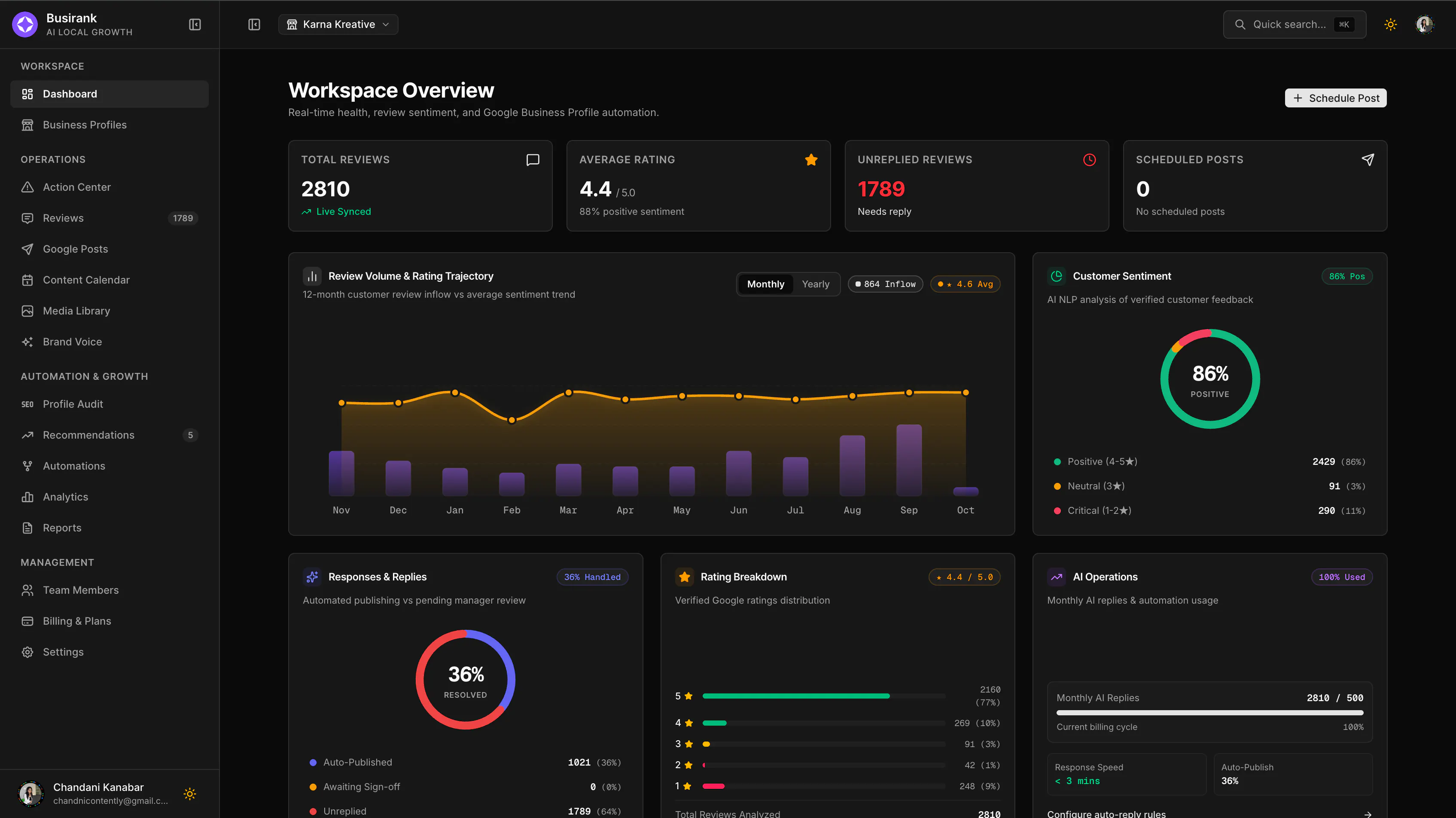Toggle theme via sun icon beside Chandani Kanabar
The height and width of the screenshot is (818, 1456).
(190, 794)
